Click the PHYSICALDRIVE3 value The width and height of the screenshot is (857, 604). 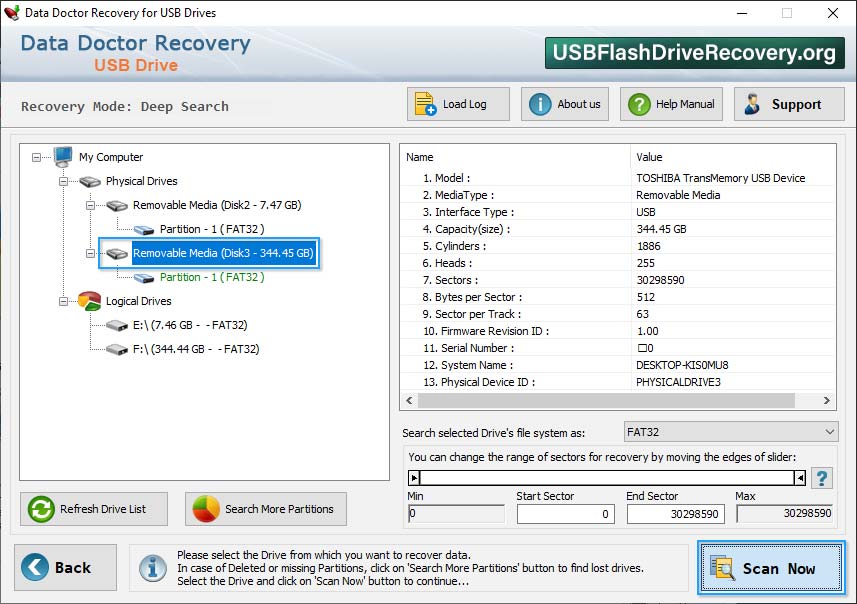click(x=678, y=382)
